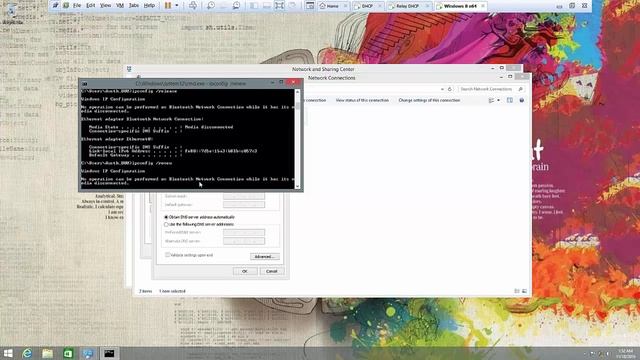Screen dimensions: 640x360
Task: Click the command prompt scroll down arrow
Action: 298,186
